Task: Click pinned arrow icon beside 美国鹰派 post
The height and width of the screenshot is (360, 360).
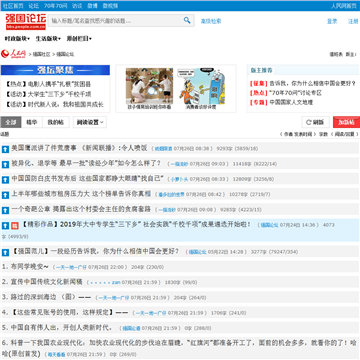Action: coord(5,149)
